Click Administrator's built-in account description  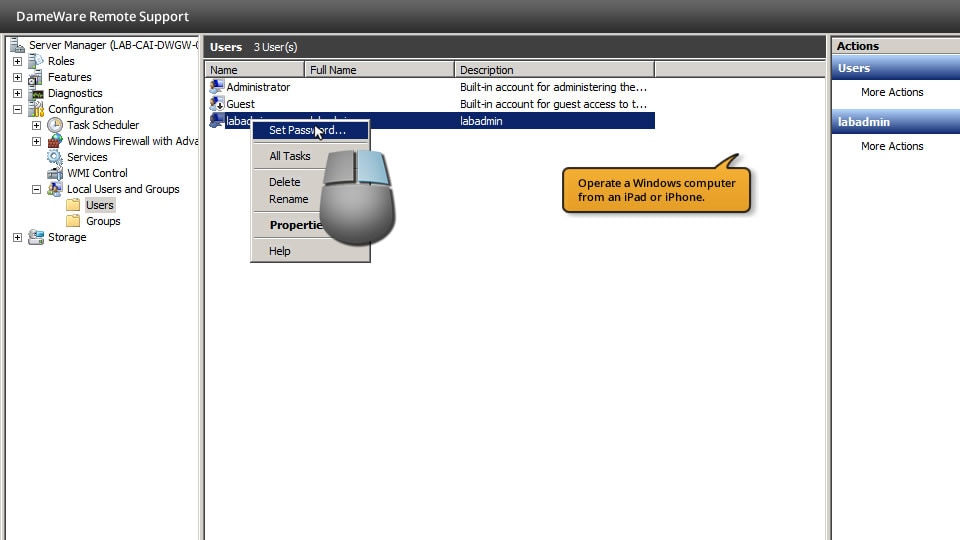point(553,87)
